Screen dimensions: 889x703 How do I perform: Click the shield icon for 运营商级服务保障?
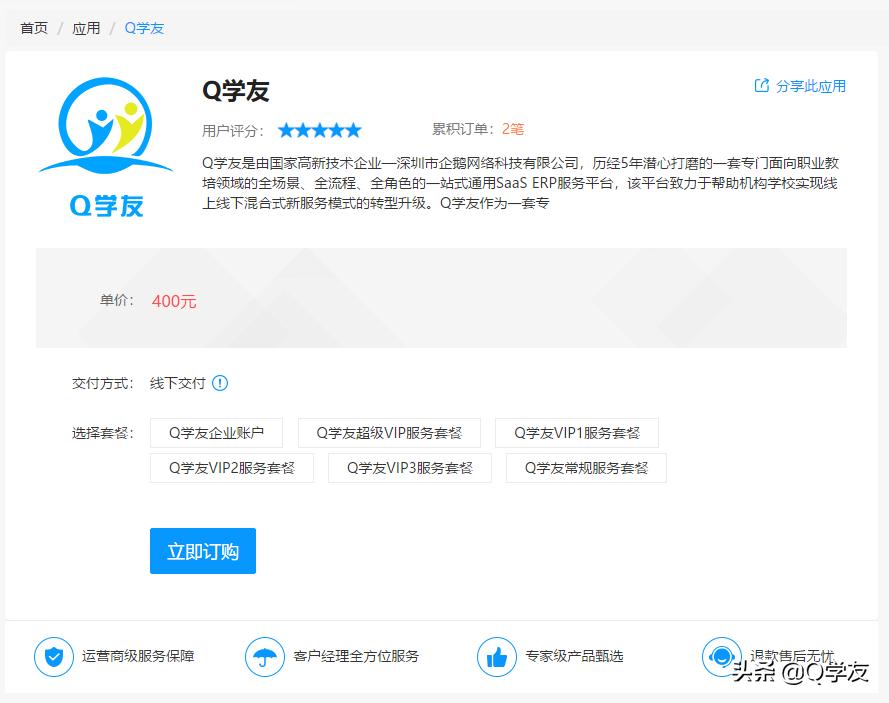(x=49, y=657)
